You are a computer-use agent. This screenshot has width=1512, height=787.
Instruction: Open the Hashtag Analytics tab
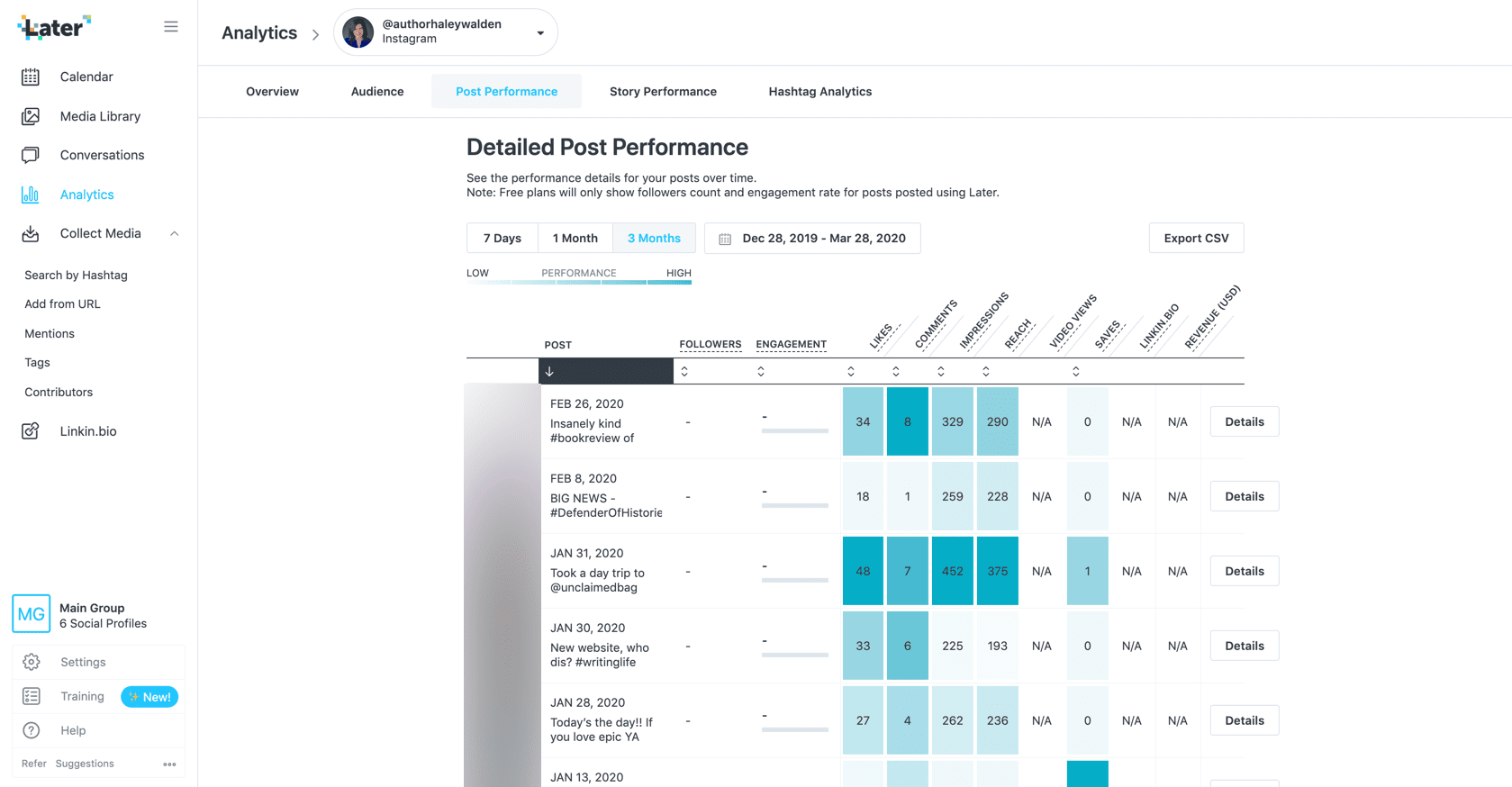(820, 92)
